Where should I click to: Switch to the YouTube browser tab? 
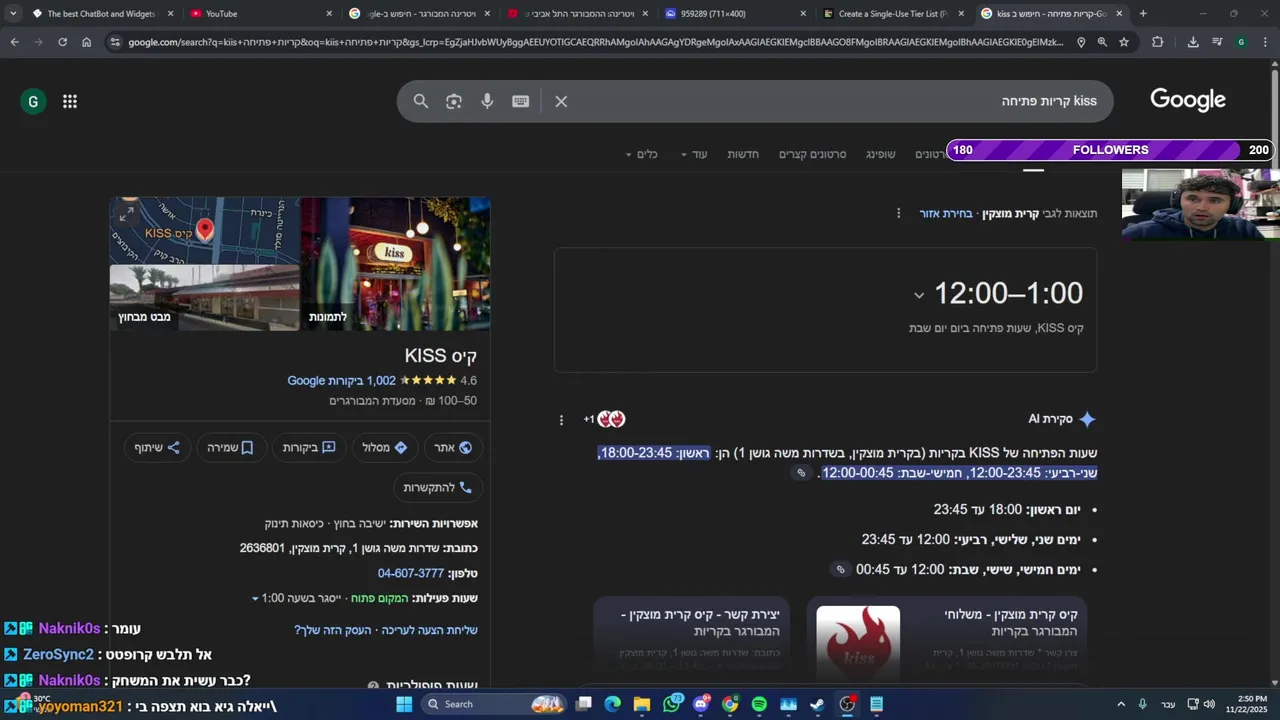(x=260, y=14)
